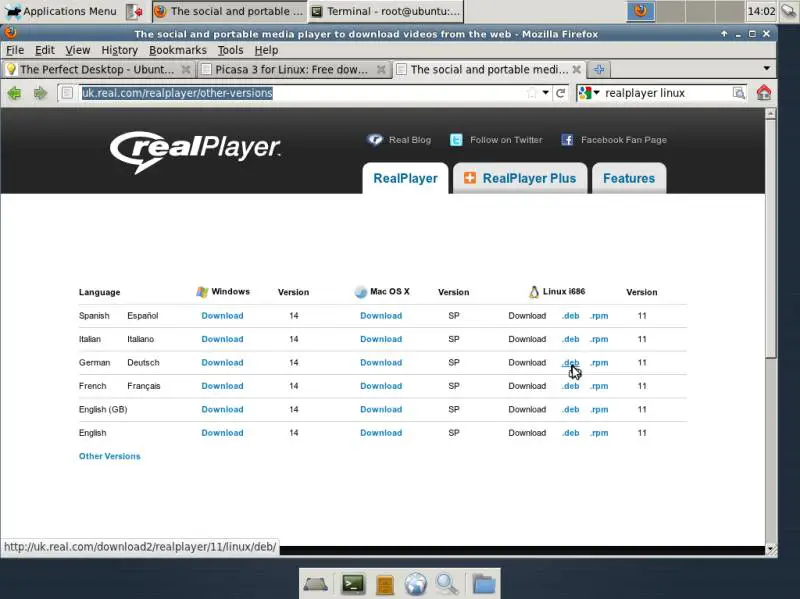
Task: Click the Twitter bird icon
Action: point(456,140)
